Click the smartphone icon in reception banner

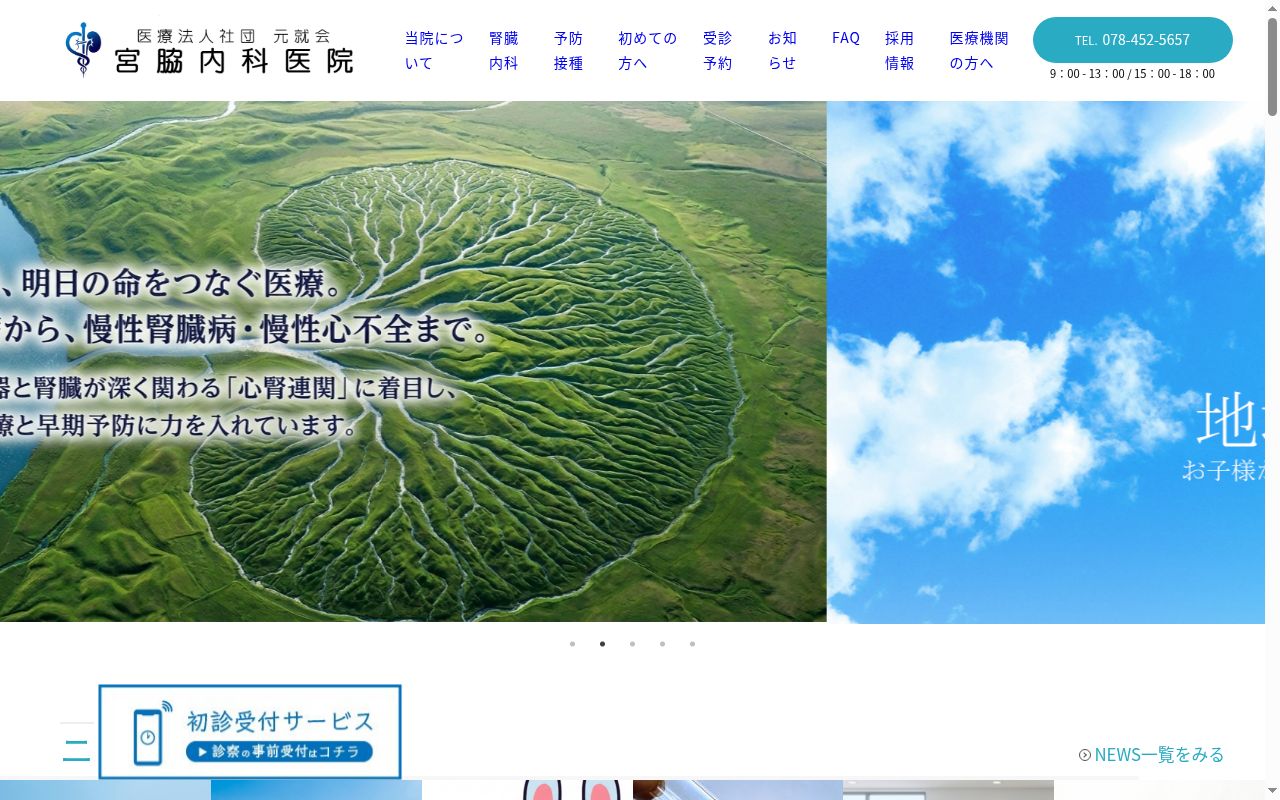click(153, 734)
